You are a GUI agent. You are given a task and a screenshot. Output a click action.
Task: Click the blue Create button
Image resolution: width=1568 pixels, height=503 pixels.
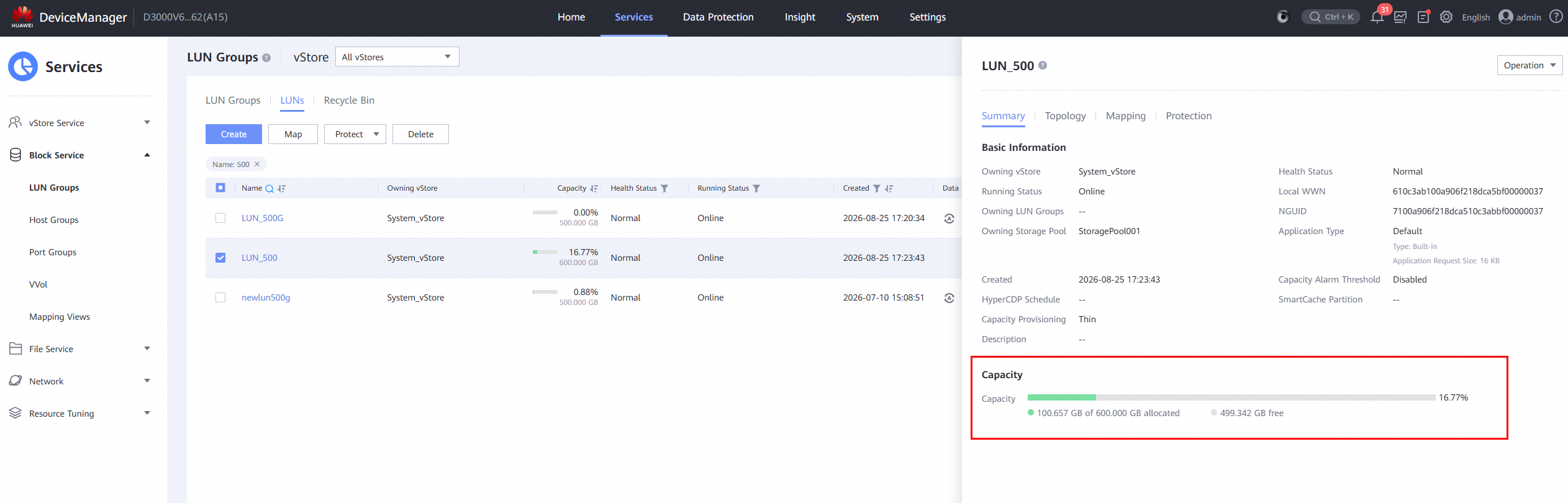[x=233, y=134]
